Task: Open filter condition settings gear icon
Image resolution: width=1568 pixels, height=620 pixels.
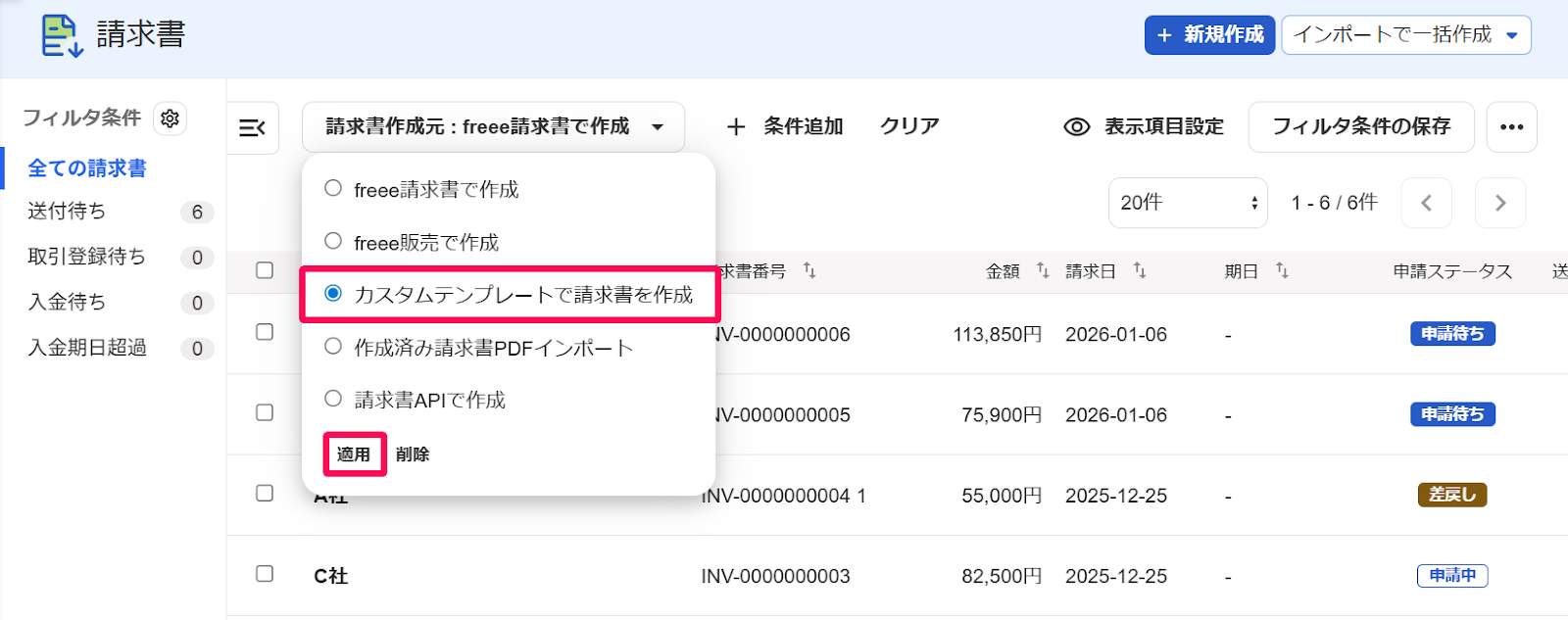Action: [x=170, y=119]
